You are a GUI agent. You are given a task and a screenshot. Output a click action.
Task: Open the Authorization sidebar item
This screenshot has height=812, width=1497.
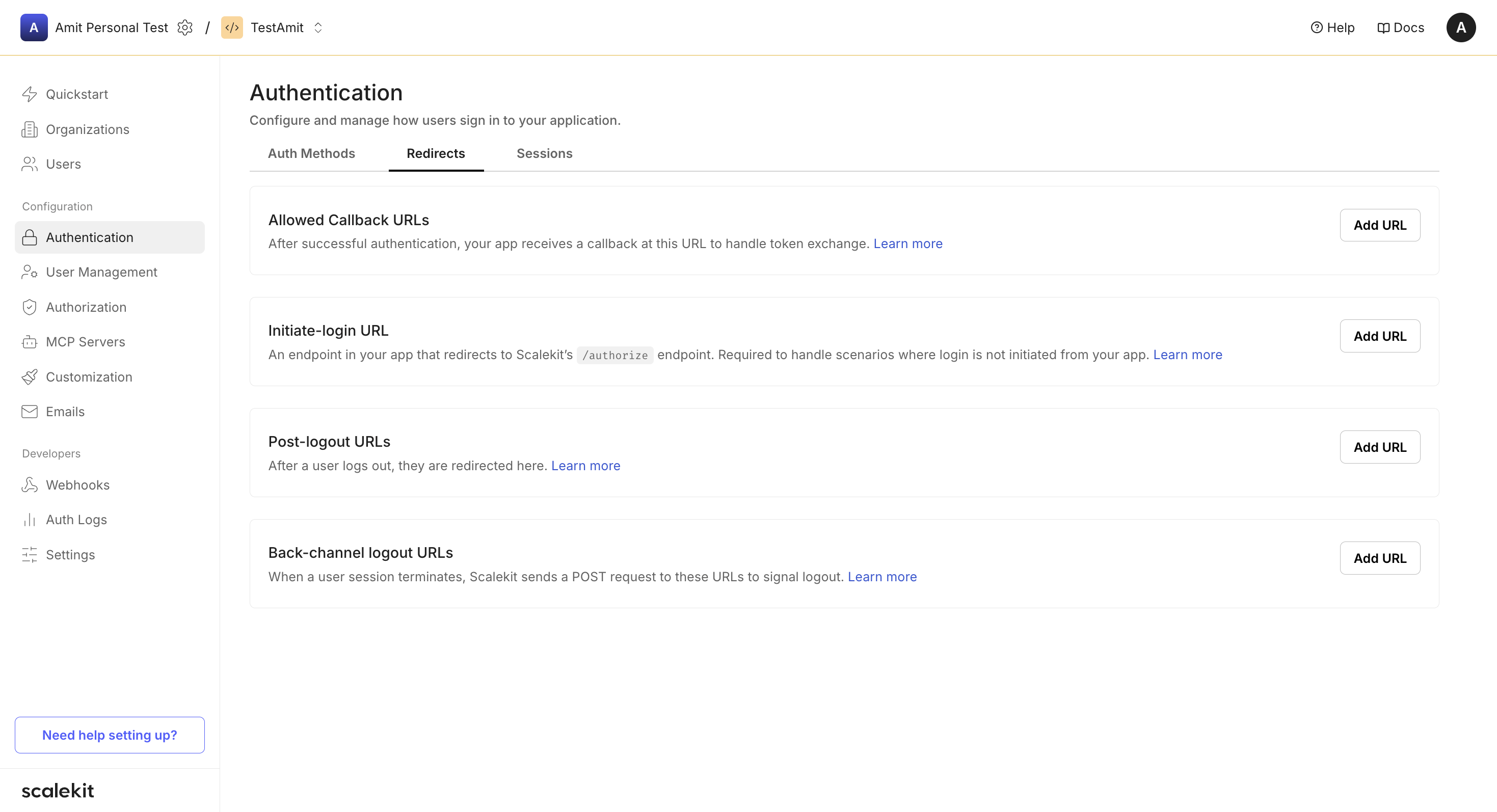click(x=110, y=307)
